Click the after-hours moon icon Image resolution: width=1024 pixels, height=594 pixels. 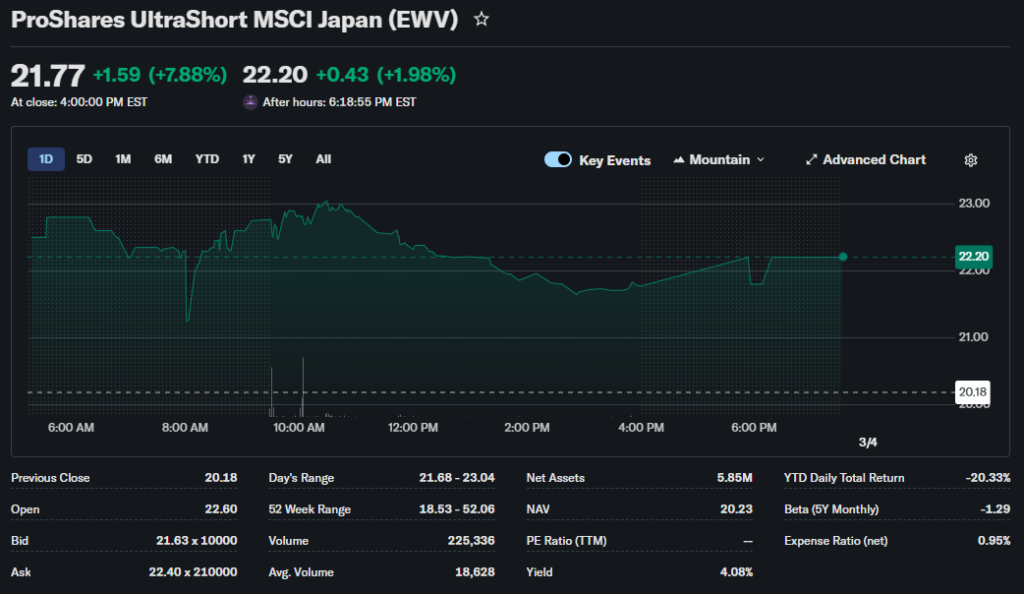pyautogui.click(x=250, y=102)
